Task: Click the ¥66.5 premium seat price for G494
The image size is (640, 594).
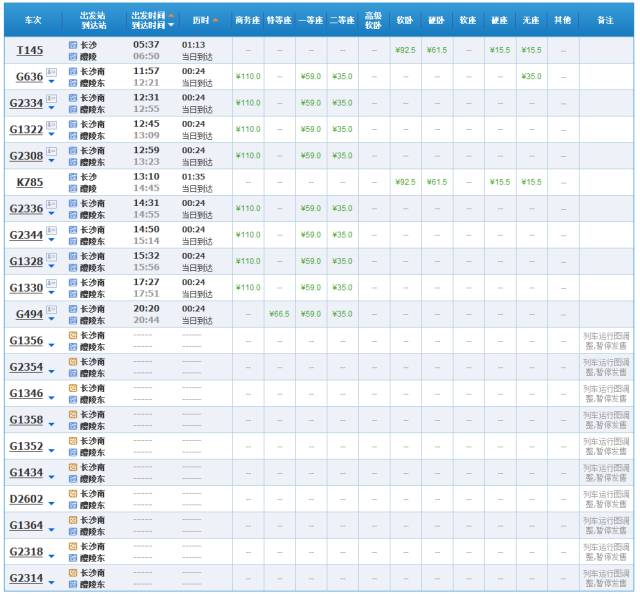Action: (279, 314)
